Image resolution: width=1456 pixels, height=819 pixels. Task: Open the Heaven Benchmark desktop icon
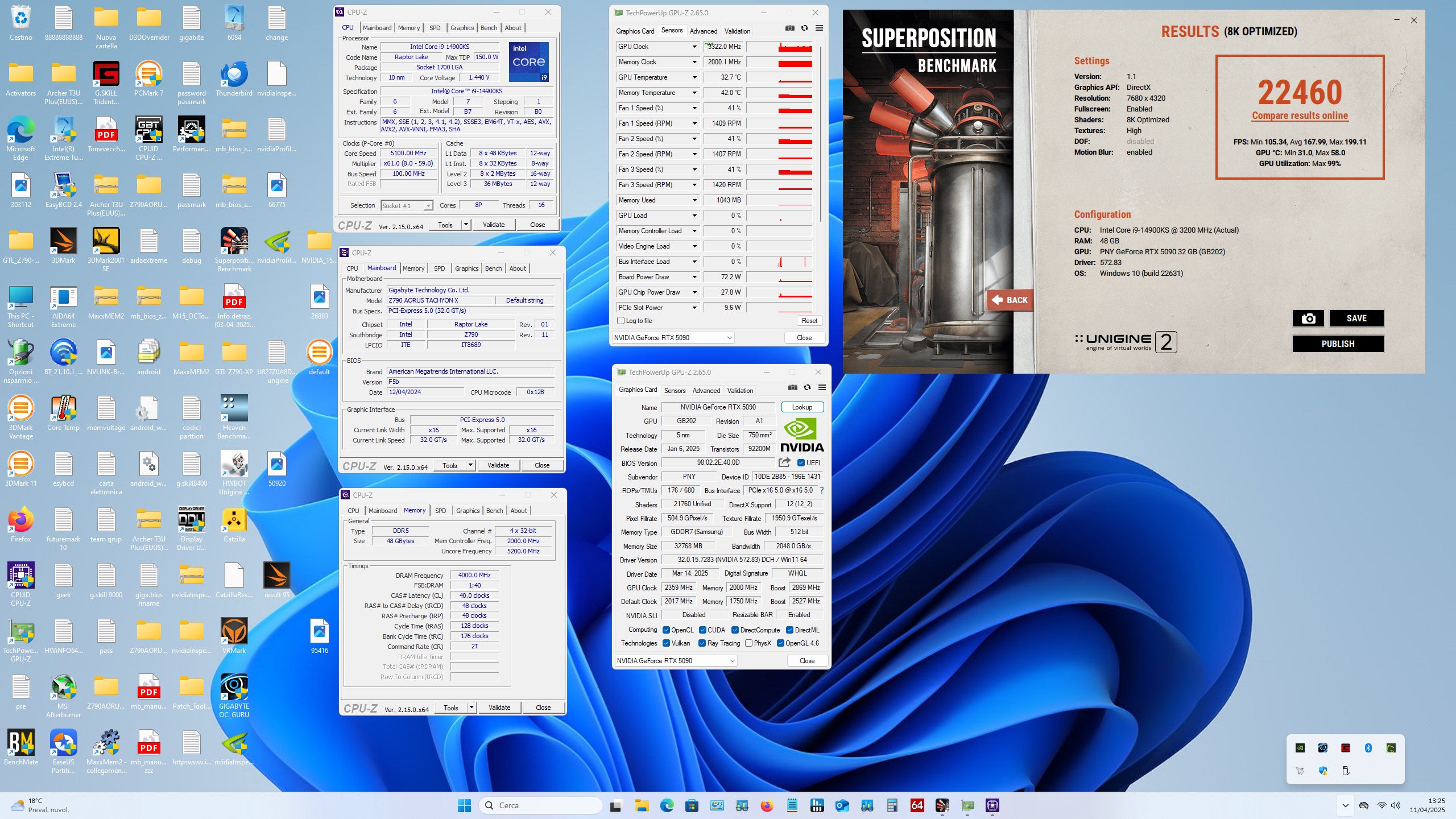tap(234, 417)
